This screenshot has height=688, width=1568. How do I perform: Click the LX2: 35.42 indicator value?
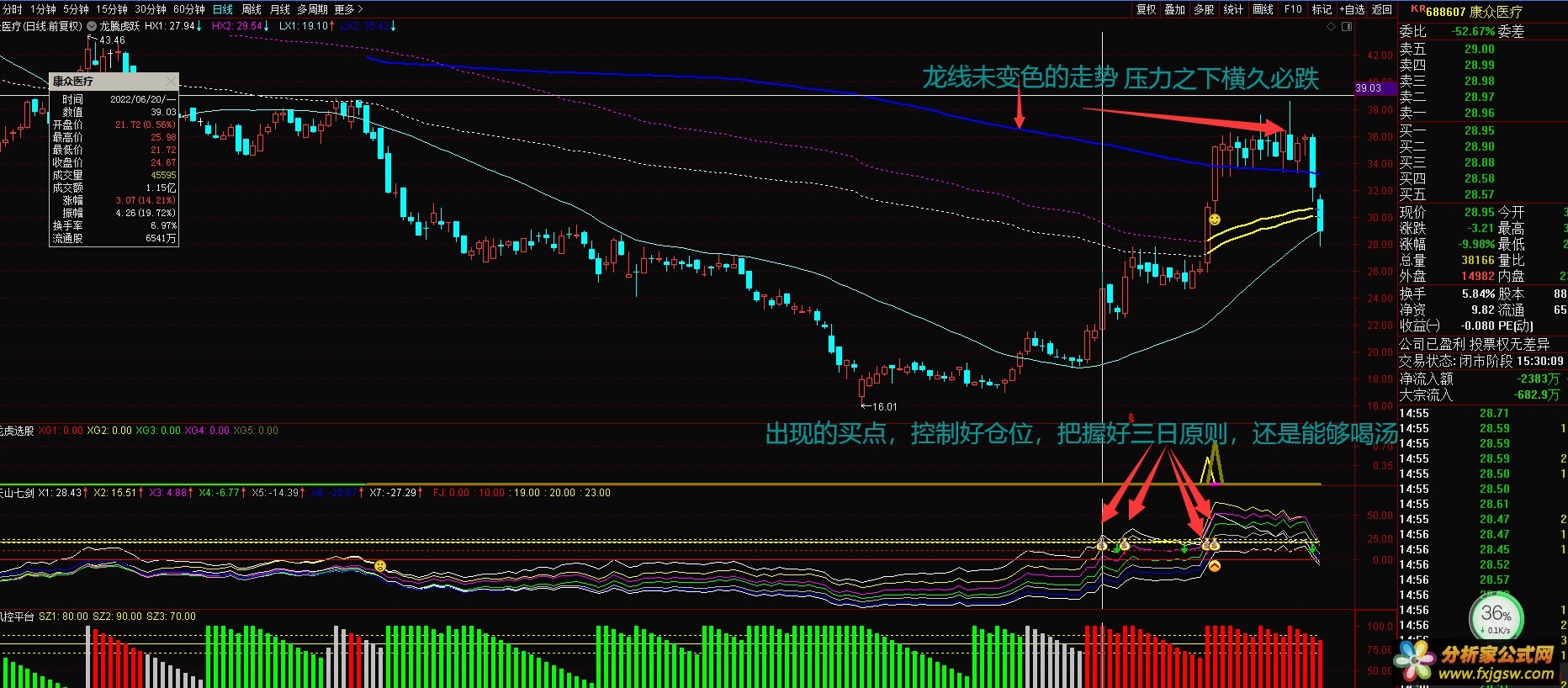[368, 26]
